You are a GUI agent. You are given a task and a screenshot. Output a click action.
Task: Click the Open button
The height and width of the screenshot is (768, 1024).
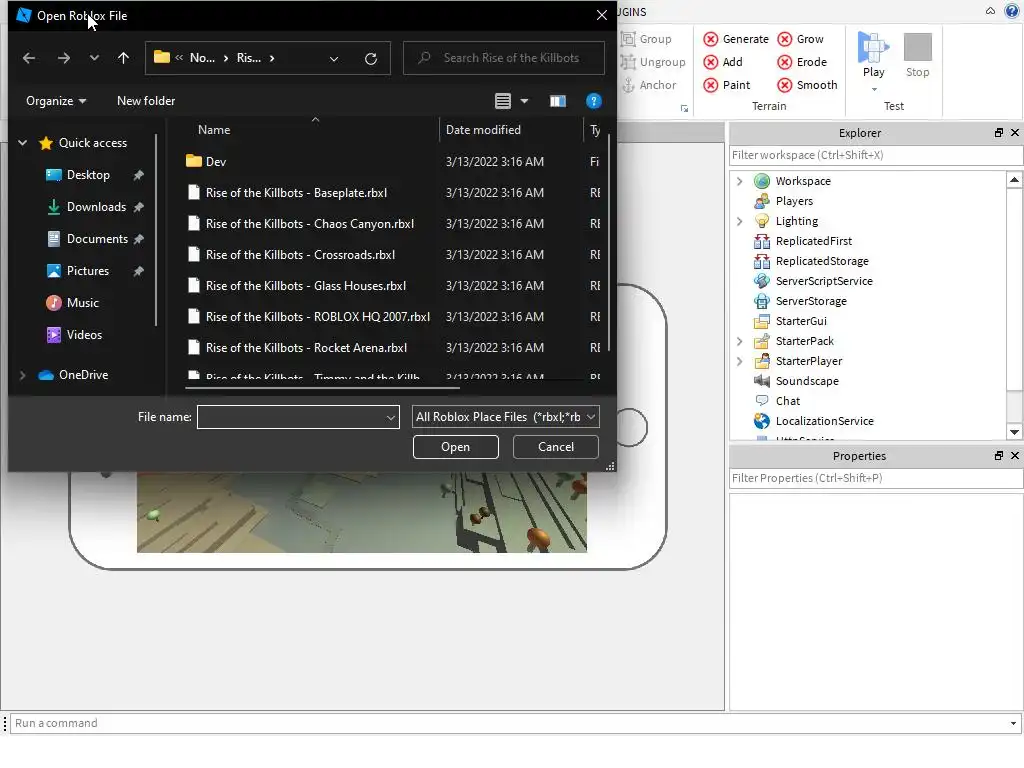(455, 447)
